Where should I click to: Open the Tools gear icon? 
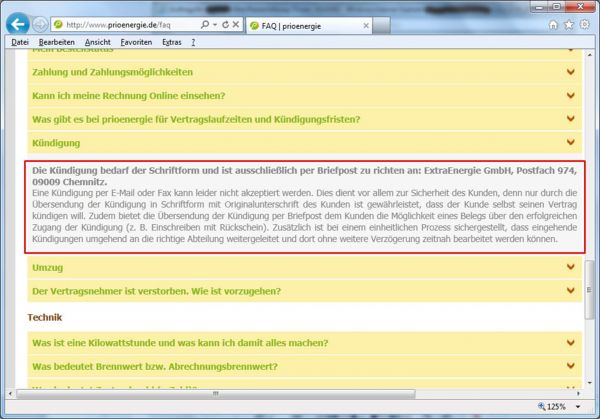585,24
